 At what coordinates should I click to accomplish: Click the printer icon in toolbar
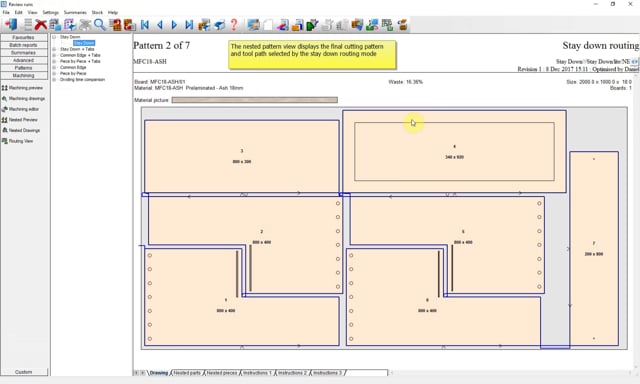219,25
